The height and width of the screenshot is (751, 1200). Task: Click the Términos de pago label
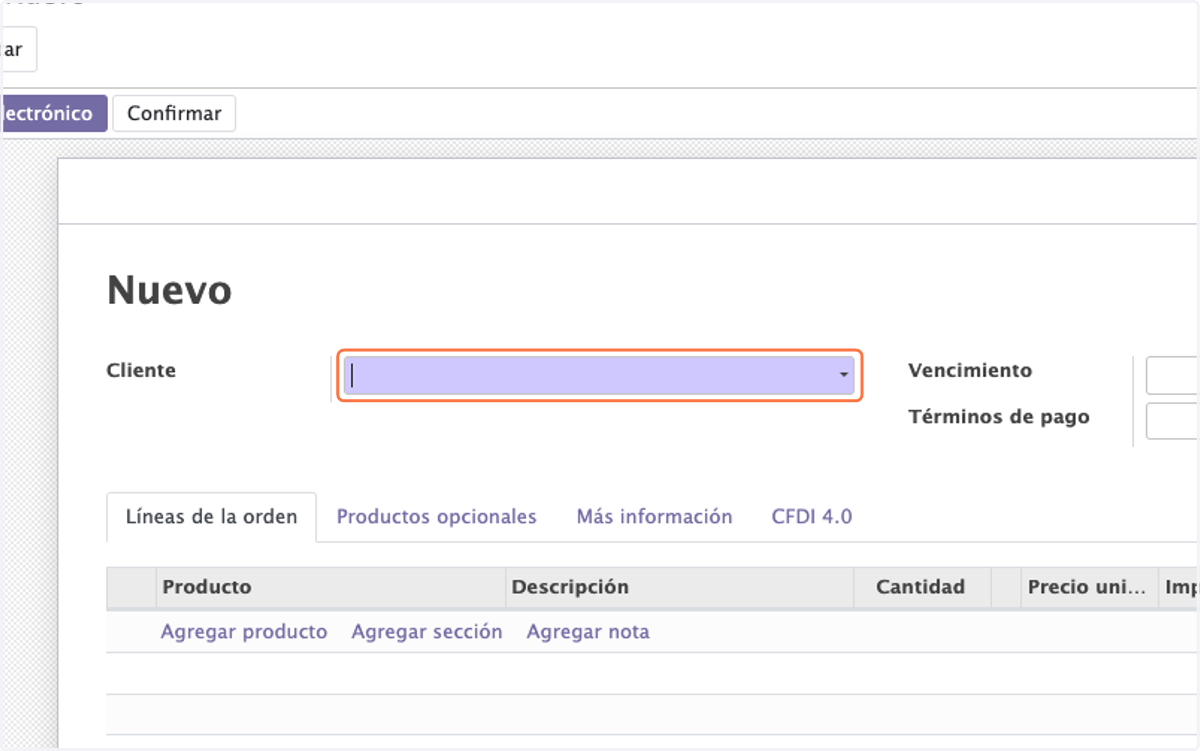pos(999,416)
